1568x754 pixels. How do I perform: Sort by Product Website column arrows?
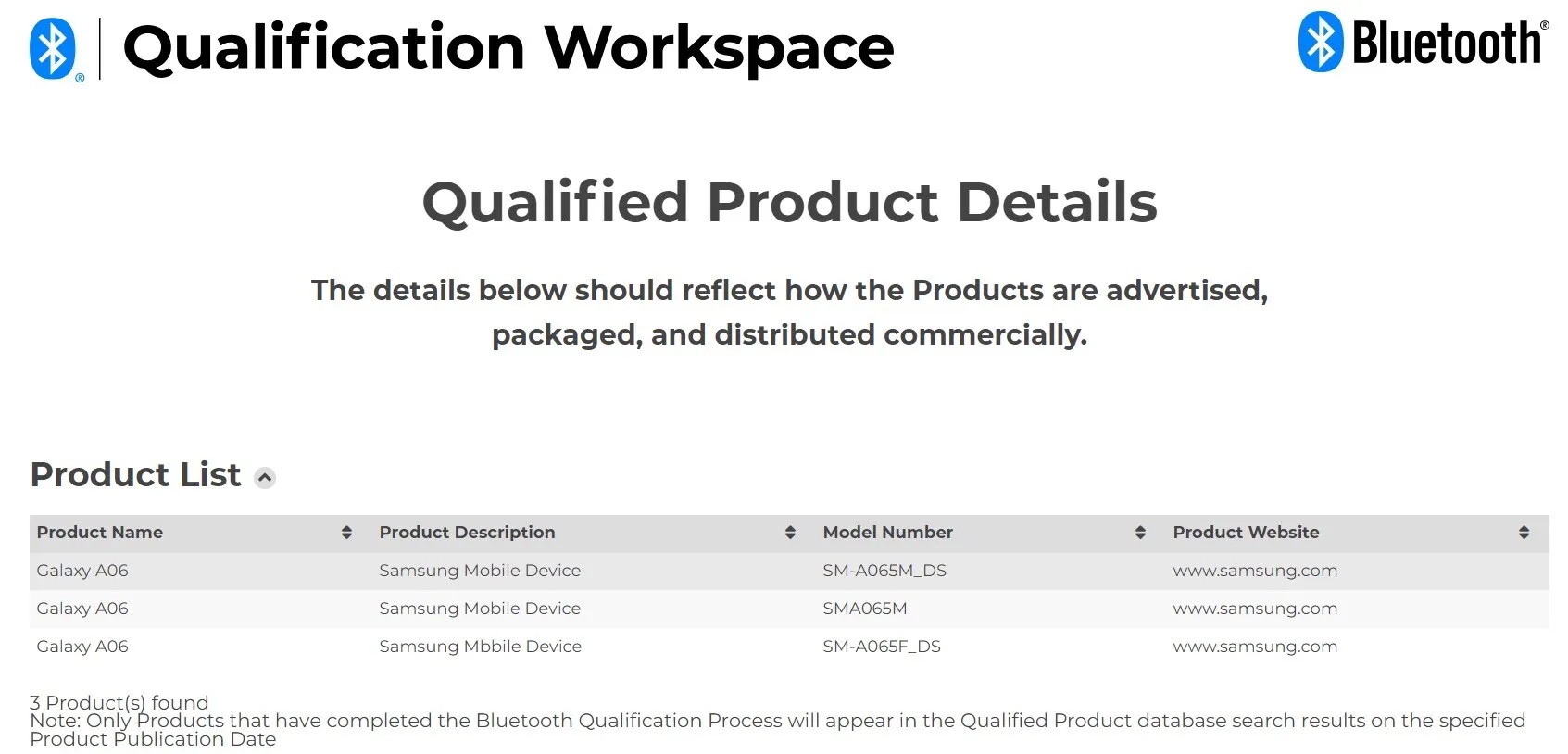(x=1524, y=533)
